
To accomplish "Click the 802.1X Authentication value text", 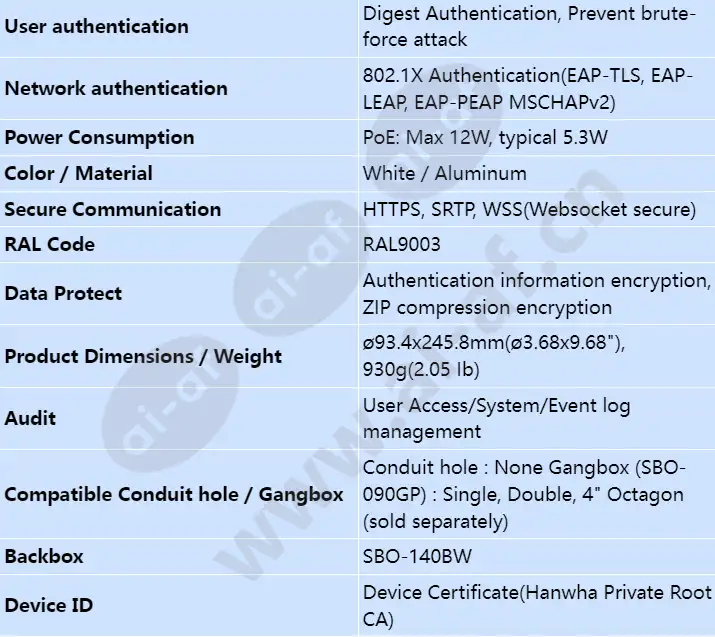I will tap(528, 88).
